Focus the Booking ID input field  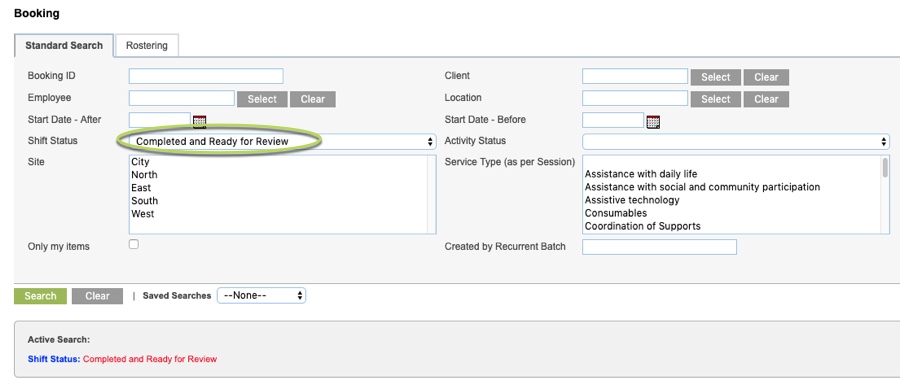coord(206,76)
